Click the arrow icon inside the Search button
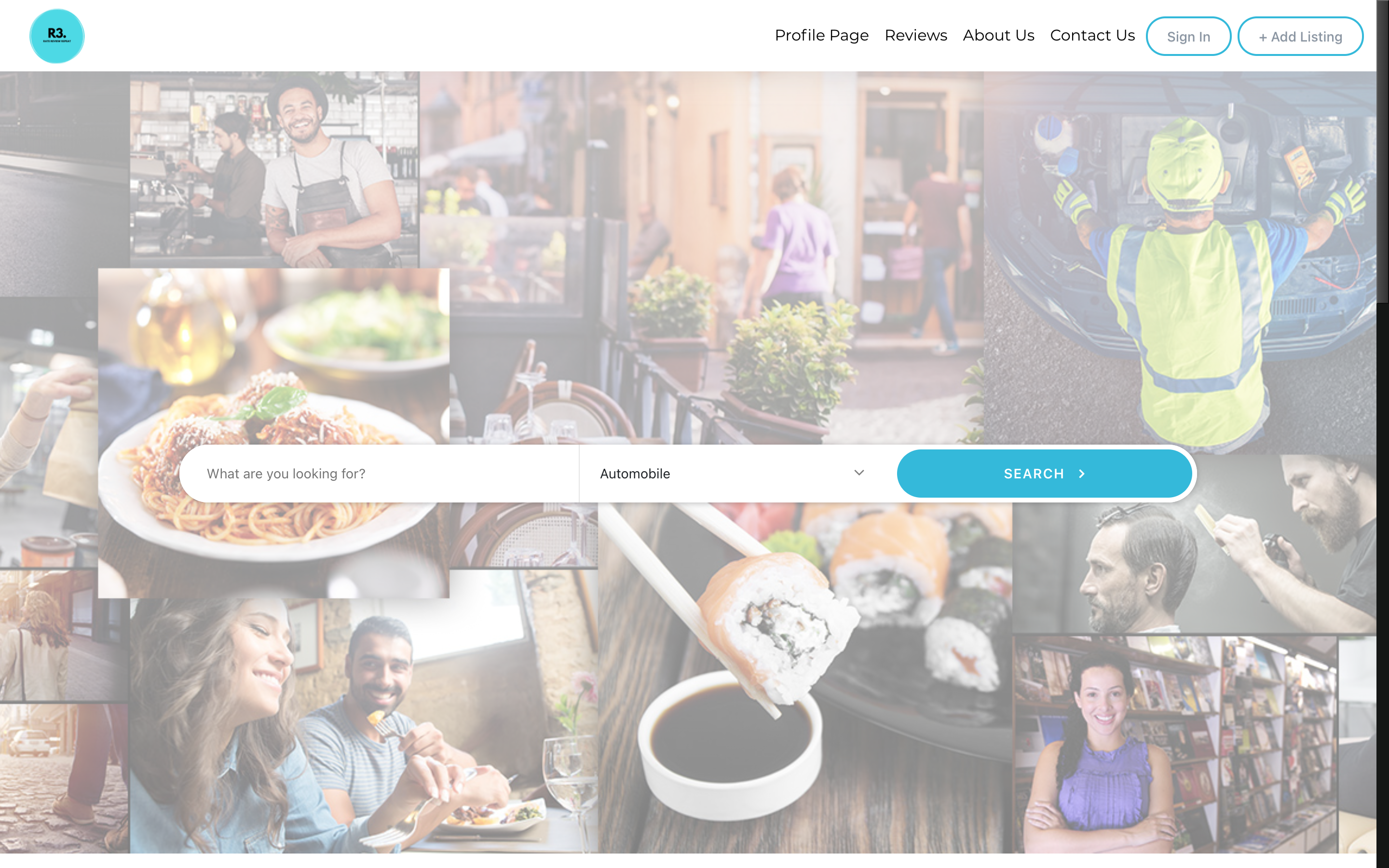The height and width of the screenshot is (868, 1389). point(1081,474)
